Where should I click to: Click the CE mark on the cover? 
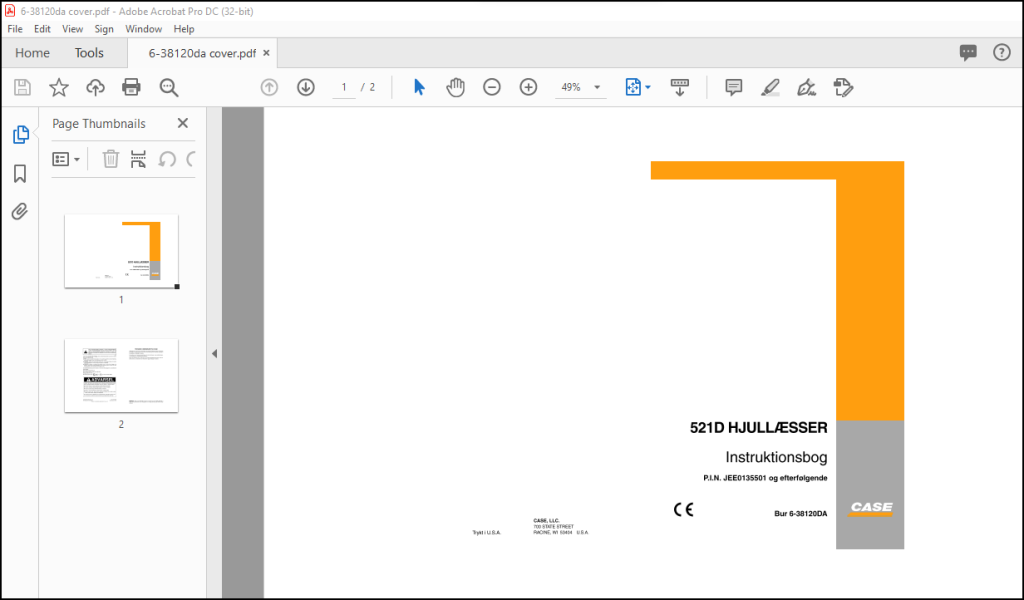(684, 509)
